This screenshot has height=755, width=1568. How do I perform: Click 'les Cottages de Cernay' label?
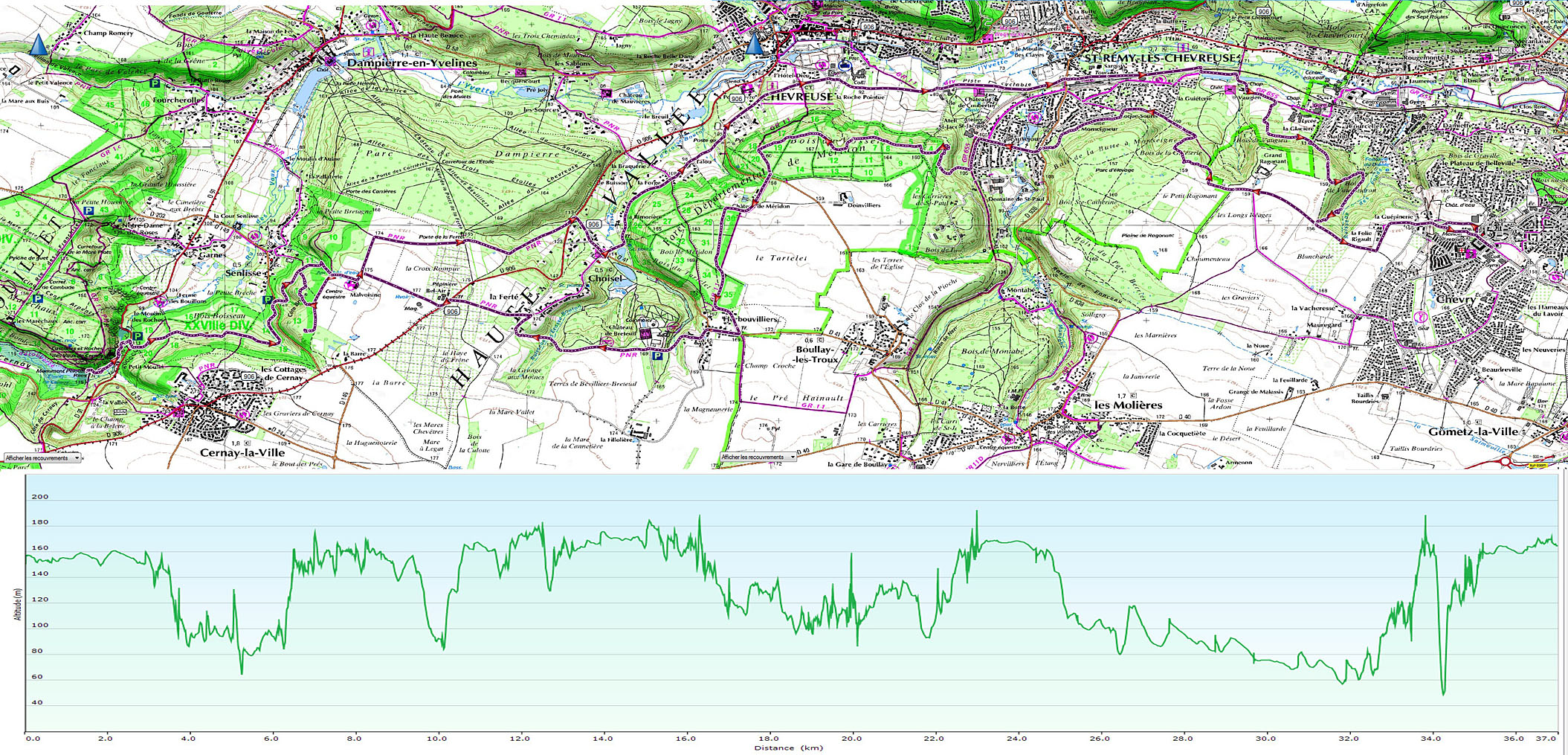click(x=283, y=373)
